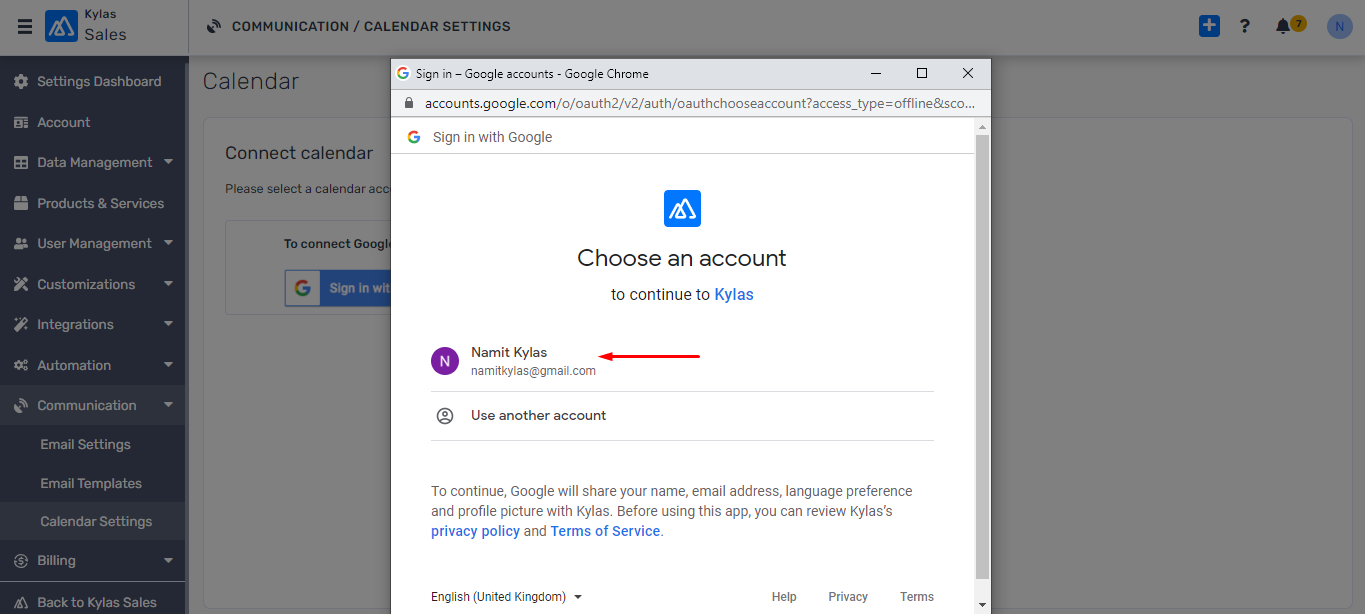Expand the Customizations menu arrow

coord(168,283)
